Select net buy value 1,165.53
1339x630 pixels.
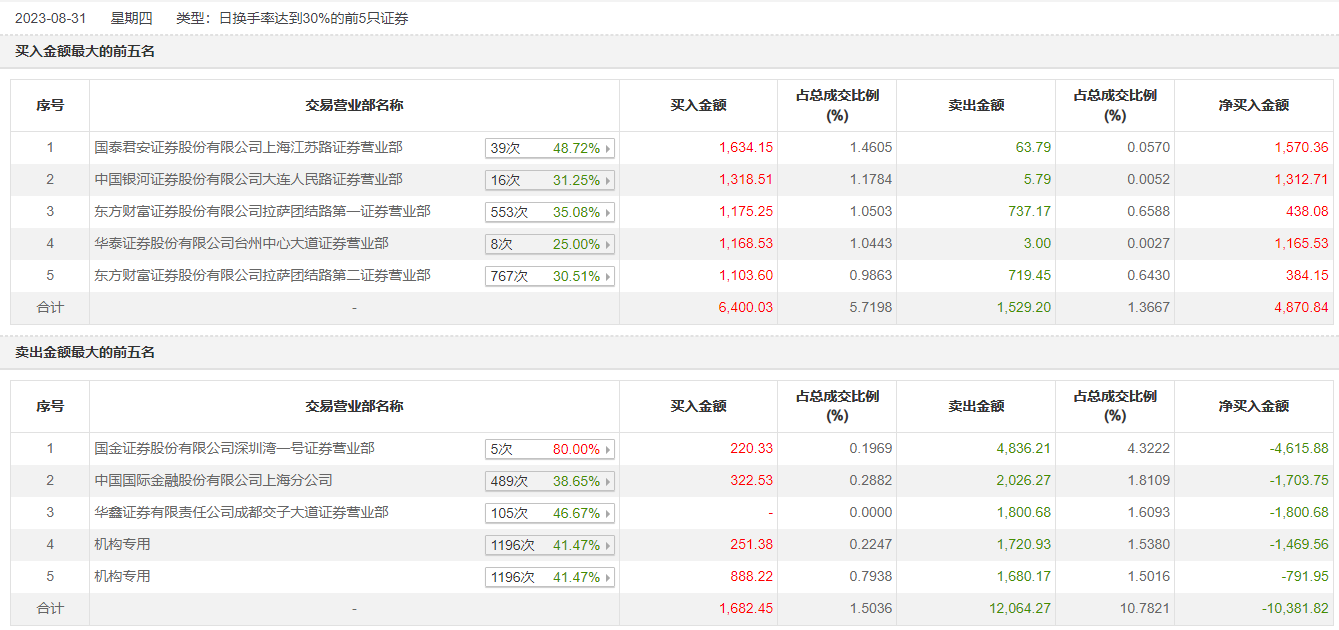click(x=1301, y=244)
